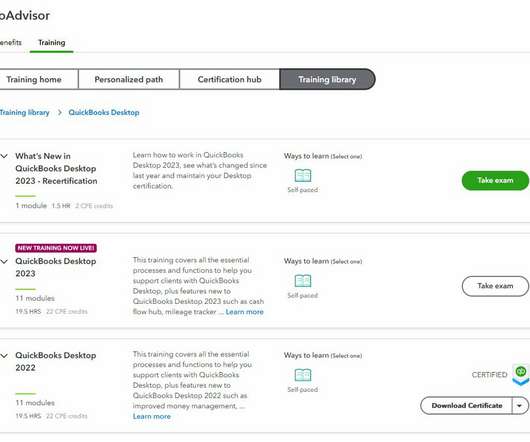The image size is (530, 442).
Task: Collapse the QuickBooks Desktop 2023 course row
Action: [x=4, y=261]
